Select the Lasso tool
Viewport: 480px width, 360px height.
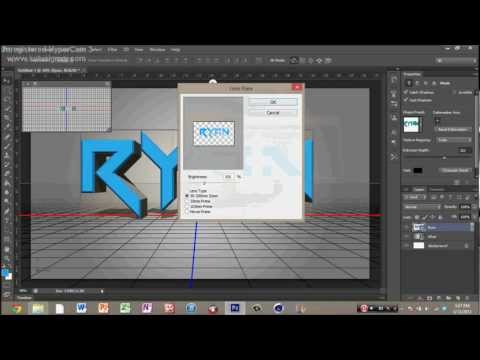(7, 99)
